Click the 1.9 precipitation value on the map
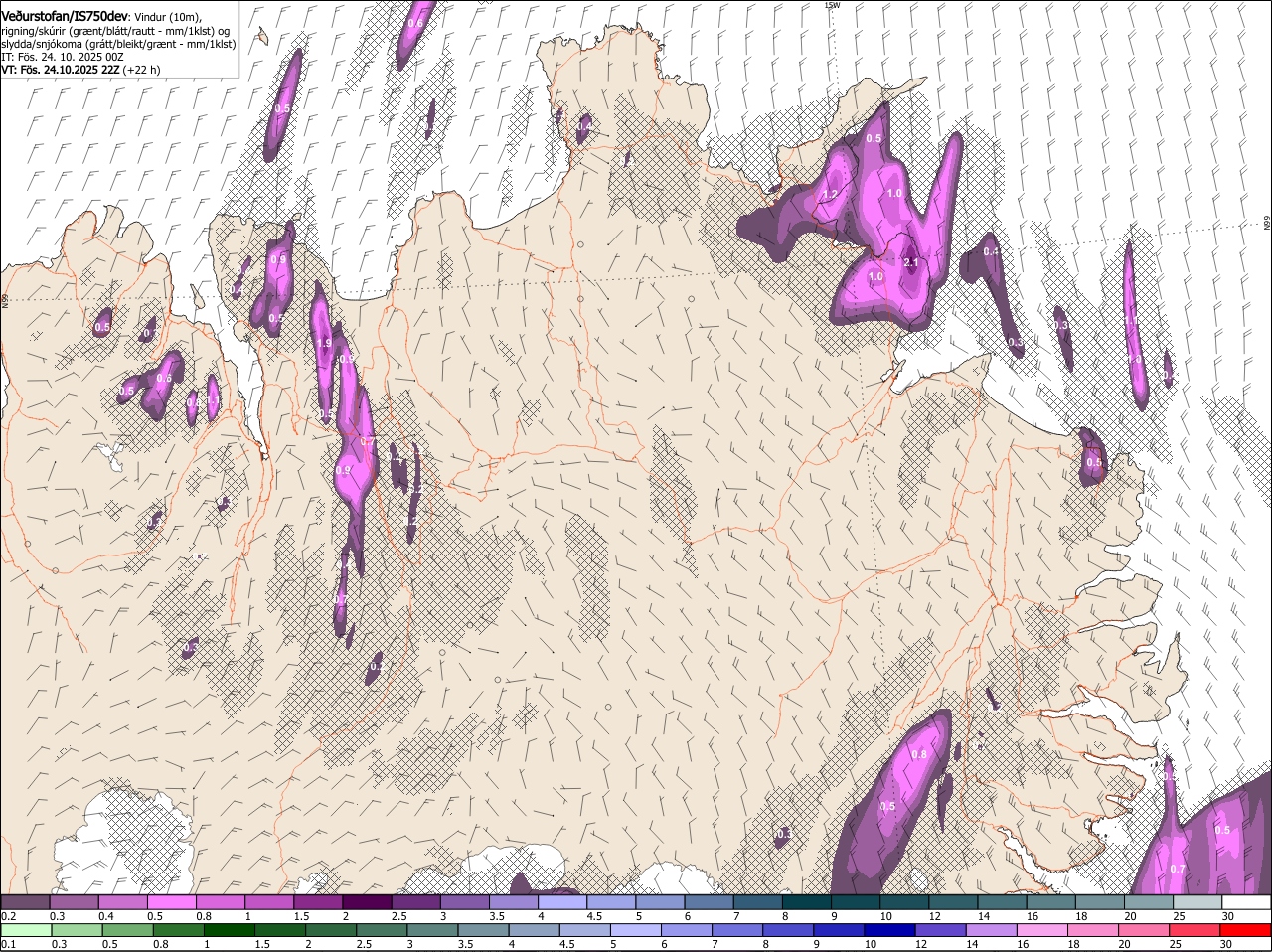Screen dimensions: 1272x952 point(324,343)
